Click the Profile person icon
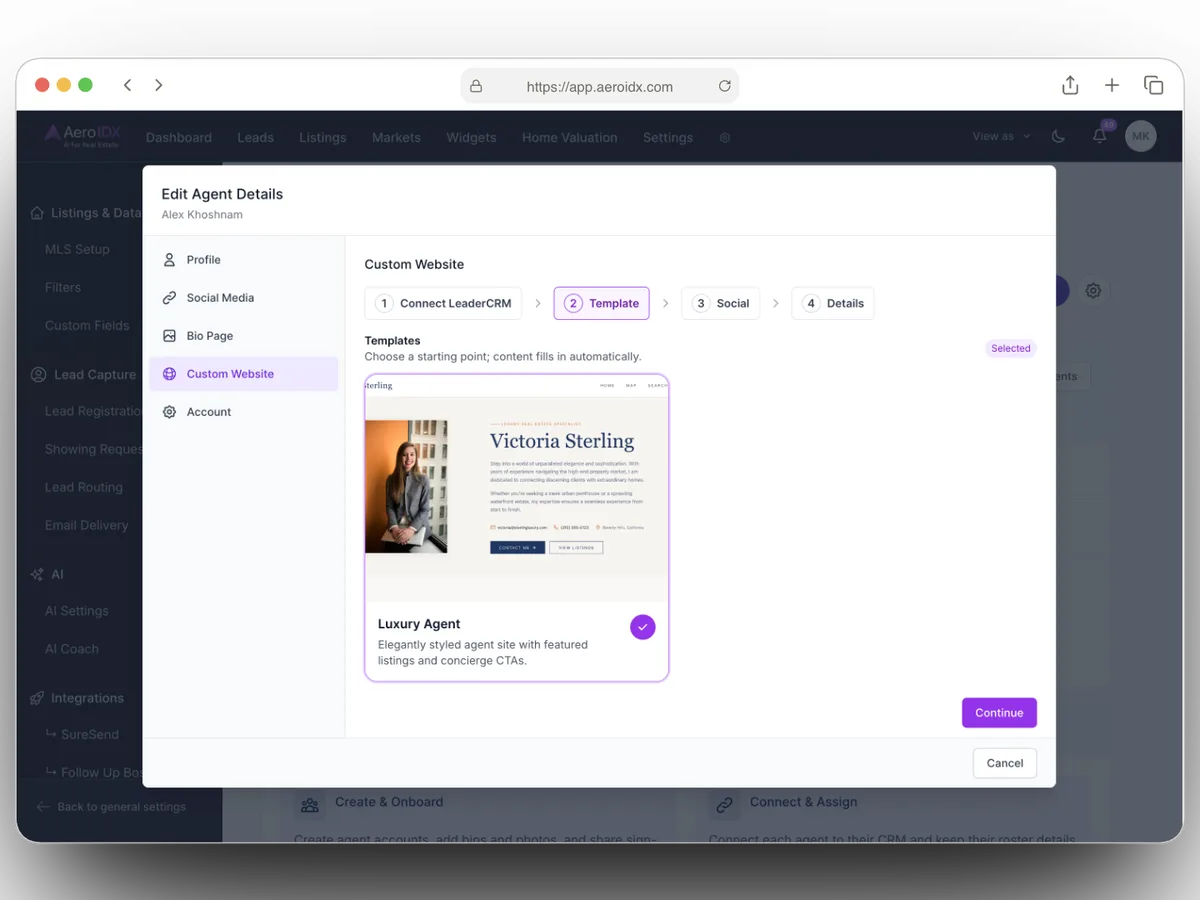 click(169, 260)
